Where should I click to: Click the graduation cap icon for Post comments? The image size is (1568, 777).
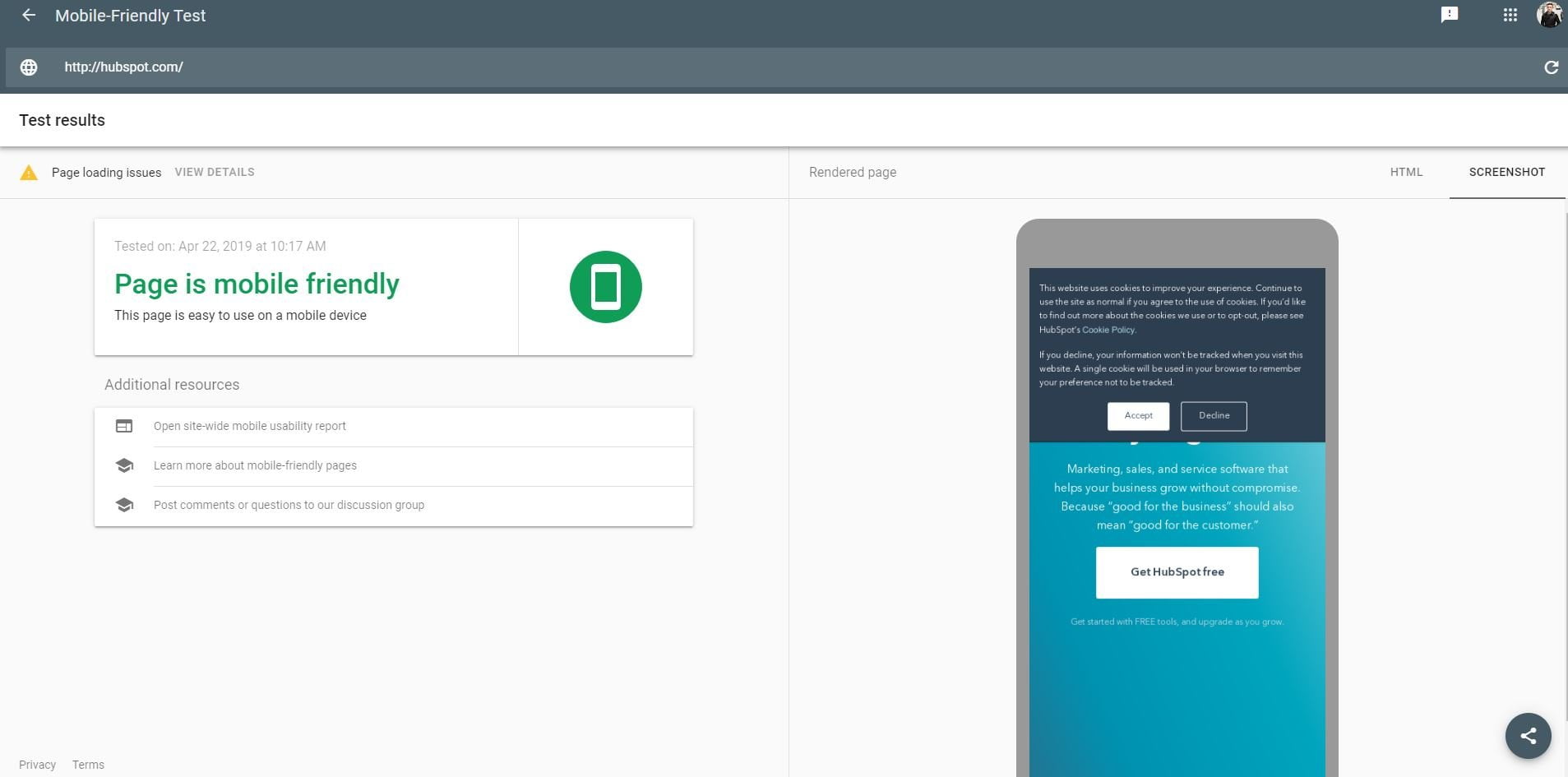[x=124, y=505]
